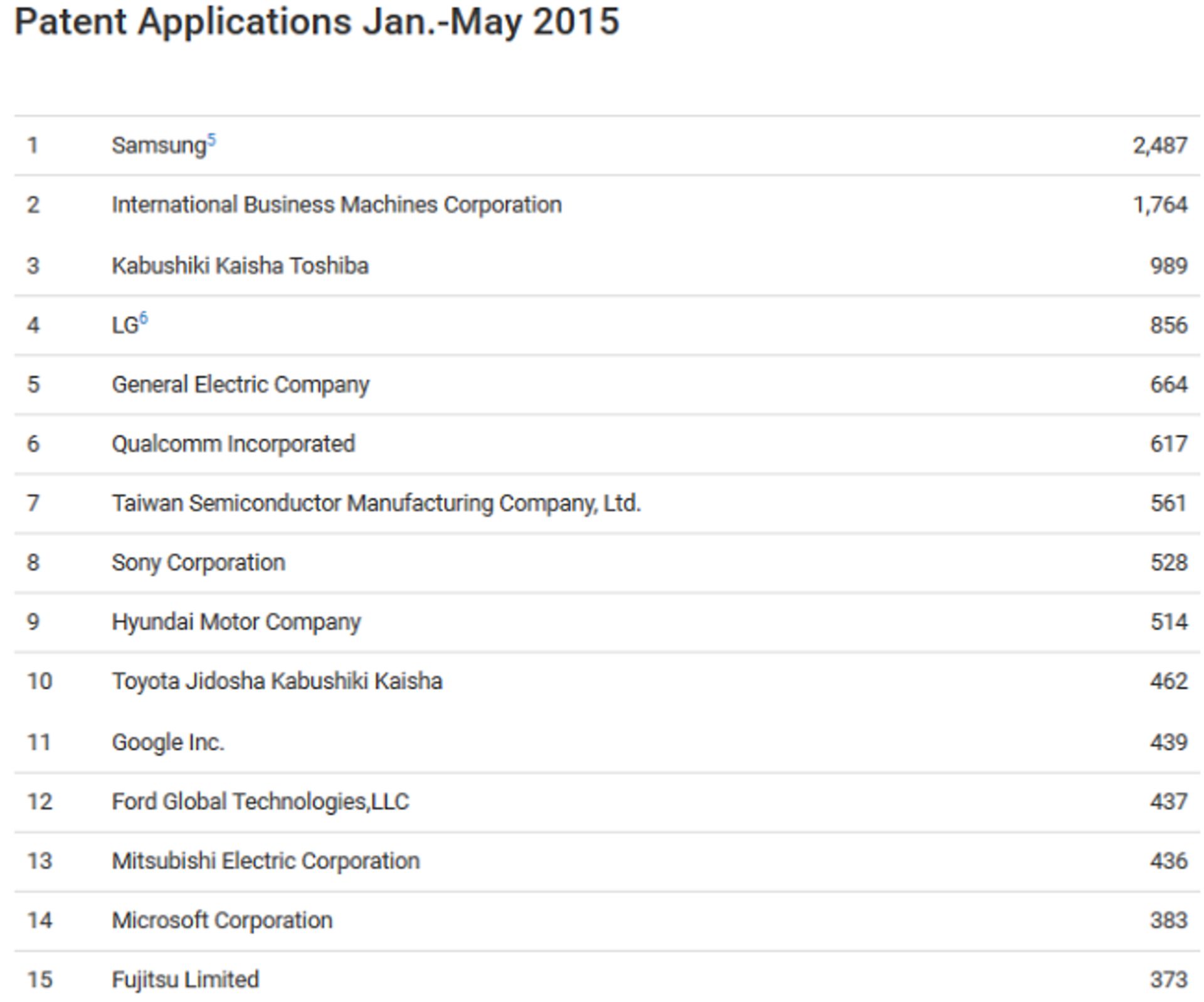Click the 856 count for LG
The height and width of the screenshot is (1002, 1204).
pos(1168,325)
